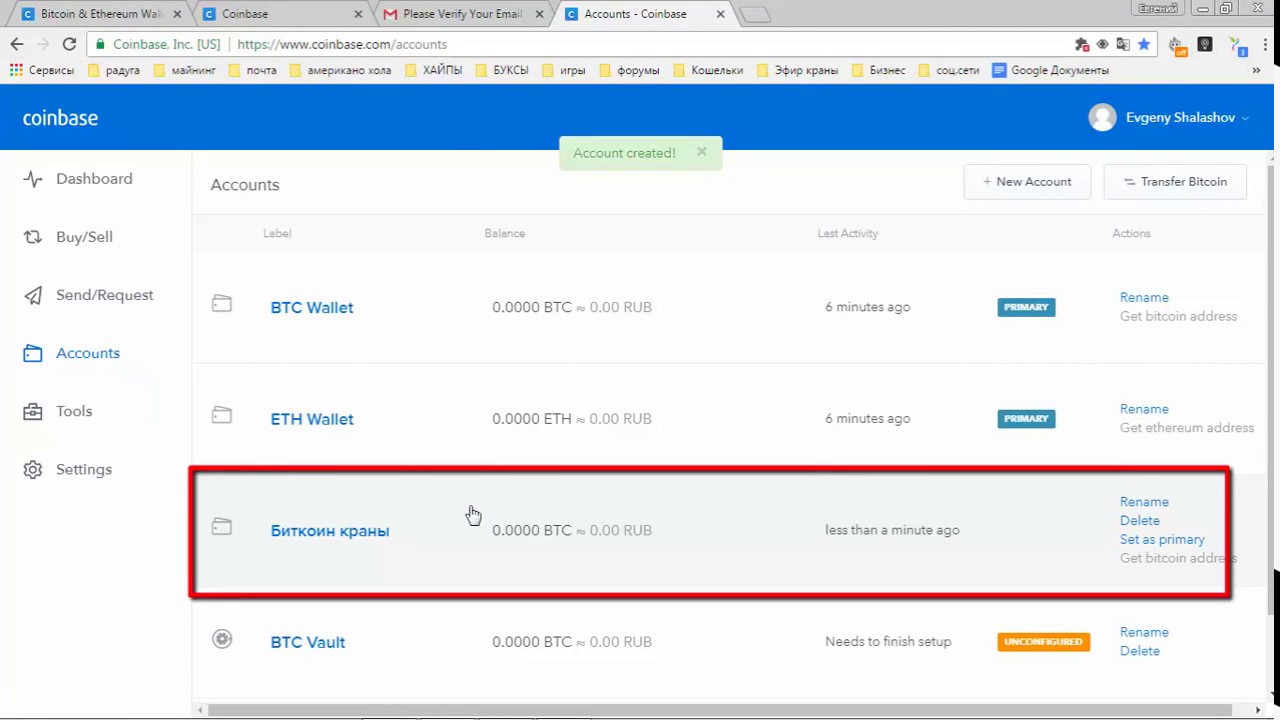Click the secure site lock icon
1280x720 pixels.
click(100, 44)
